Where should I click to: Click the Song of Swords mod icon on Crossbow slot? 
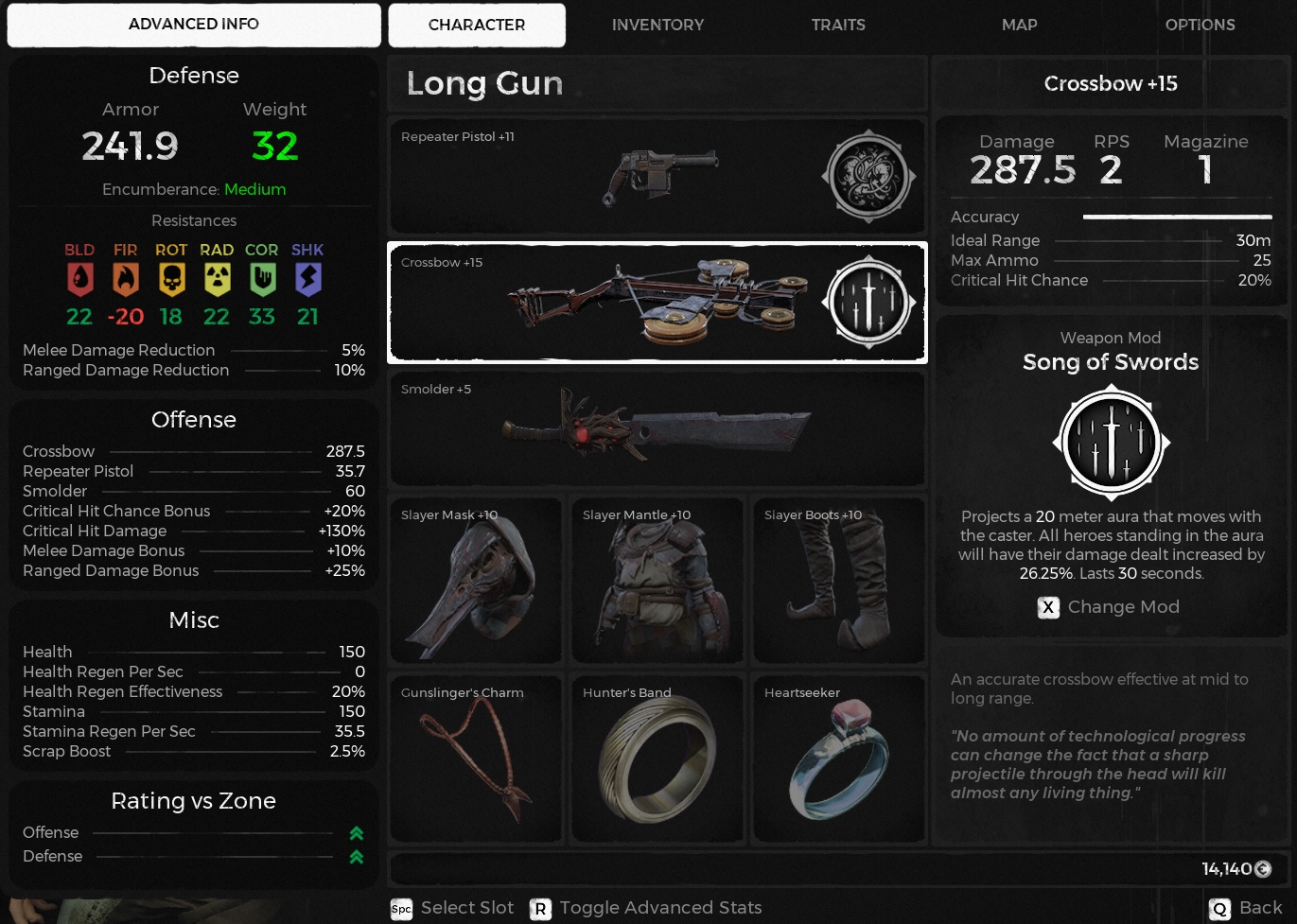868,303
